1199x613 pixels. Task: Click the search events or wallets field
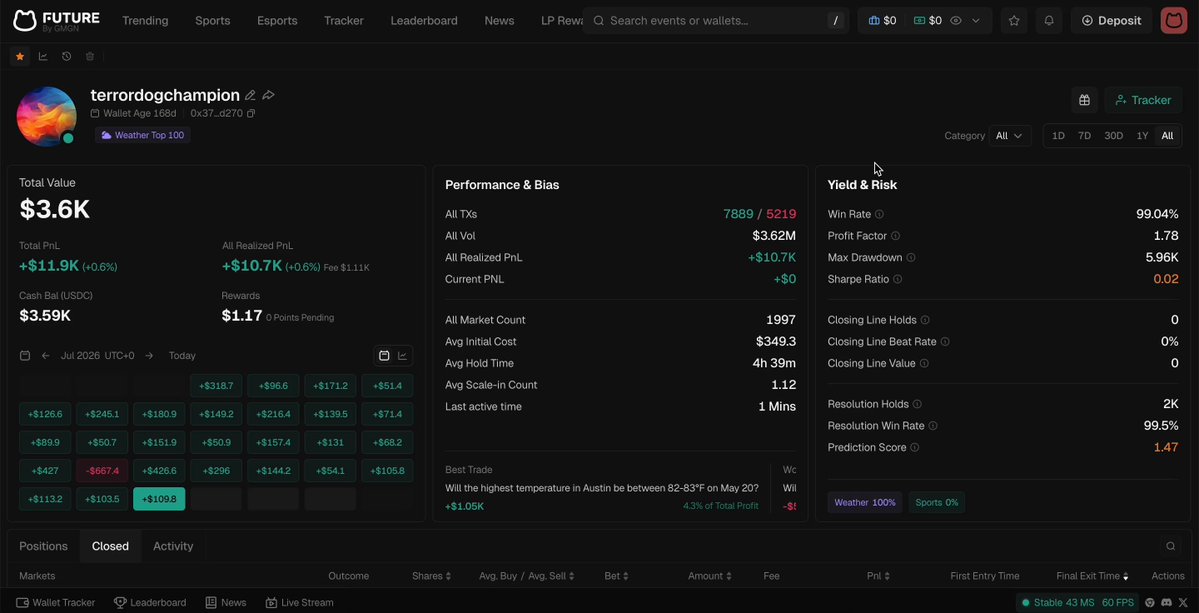[x=713, y=21]
